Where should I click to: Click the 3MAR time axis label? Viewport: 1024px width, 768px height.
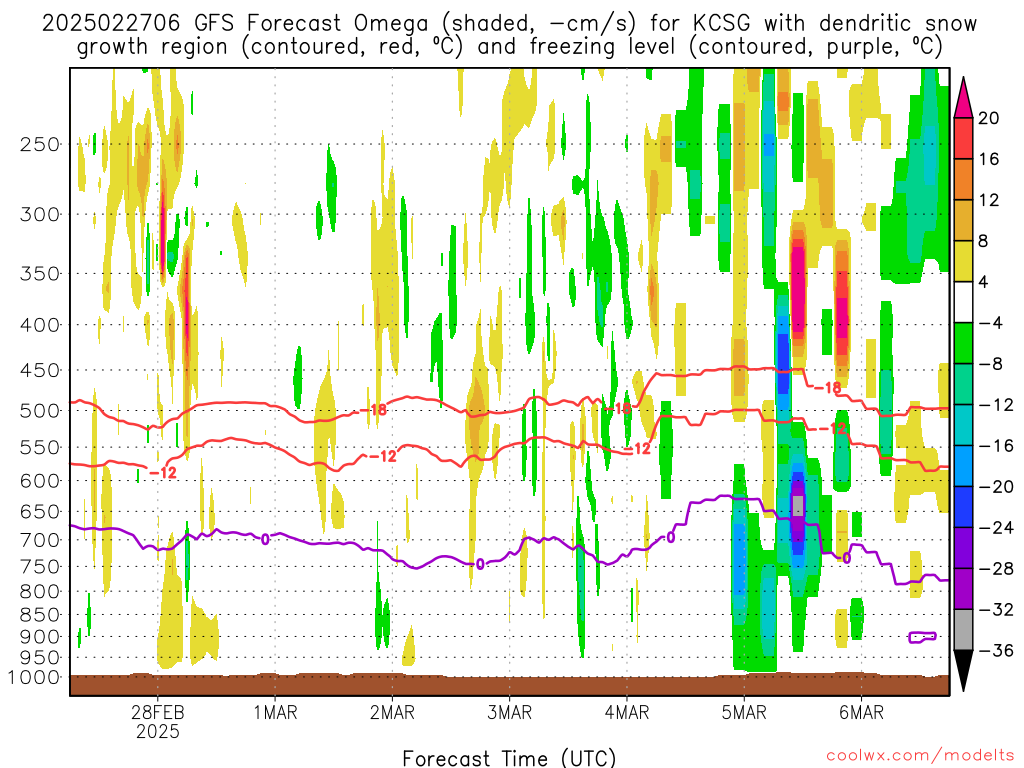509,712
